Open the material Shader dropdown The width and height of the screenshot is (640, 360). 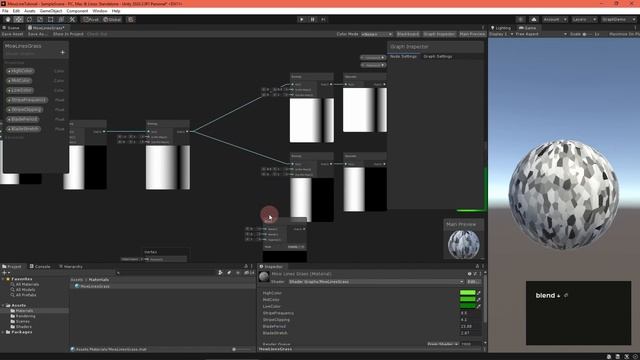pyautogui.click(x=376, y=282)
